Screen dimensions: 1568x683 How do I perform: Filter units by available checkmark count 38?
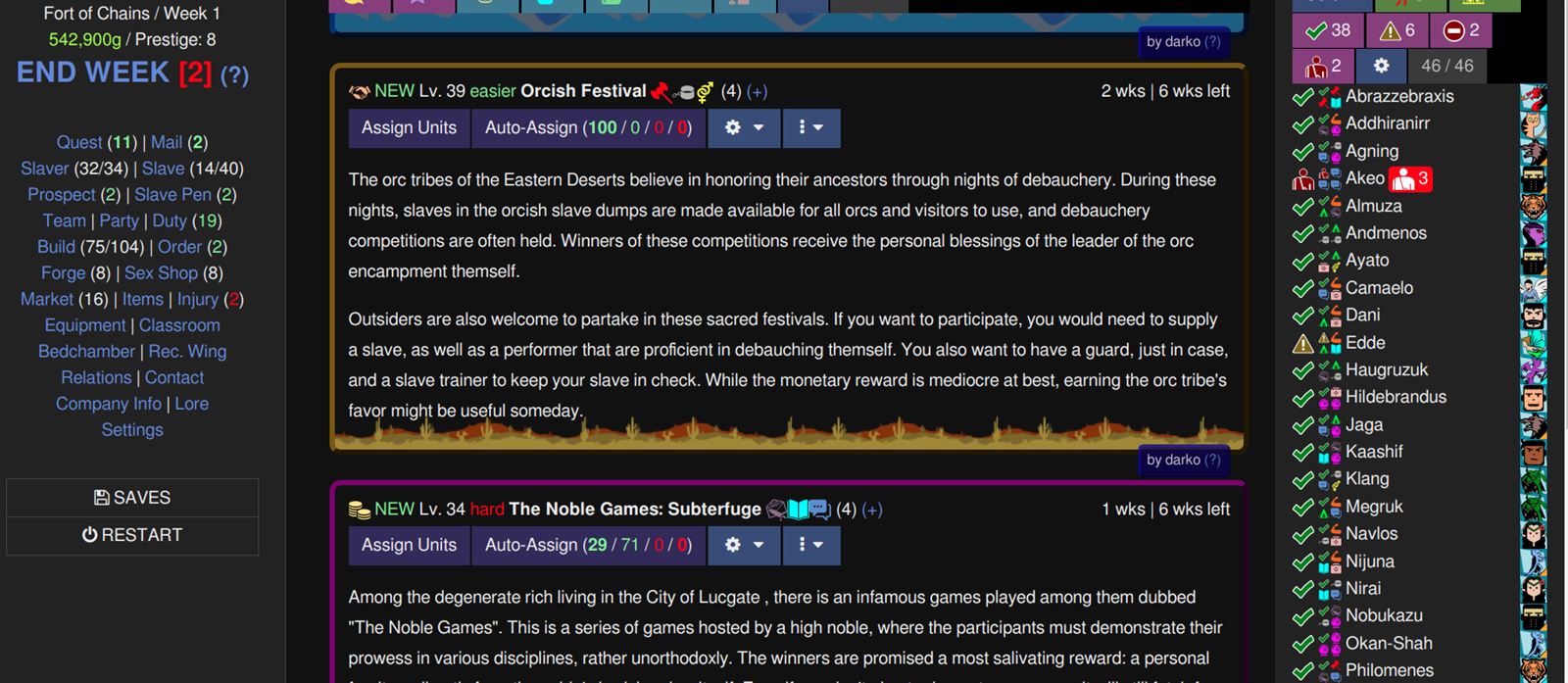[x=1326, y=30]
